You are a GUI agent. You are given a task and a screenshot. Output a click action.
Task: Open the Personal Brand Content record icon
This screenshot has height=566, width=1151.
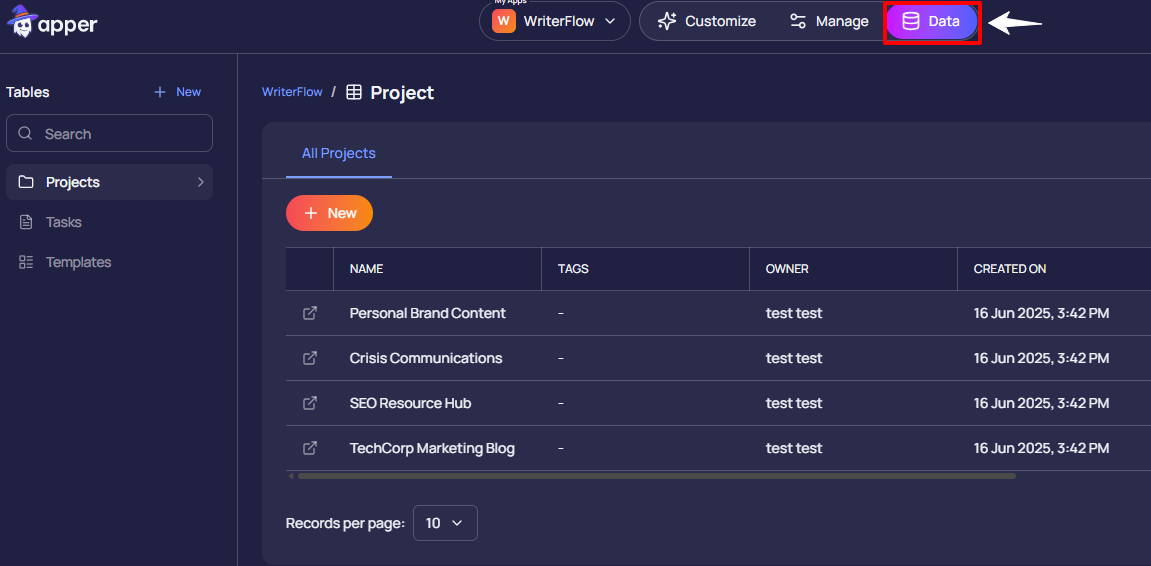click(310, 313)
